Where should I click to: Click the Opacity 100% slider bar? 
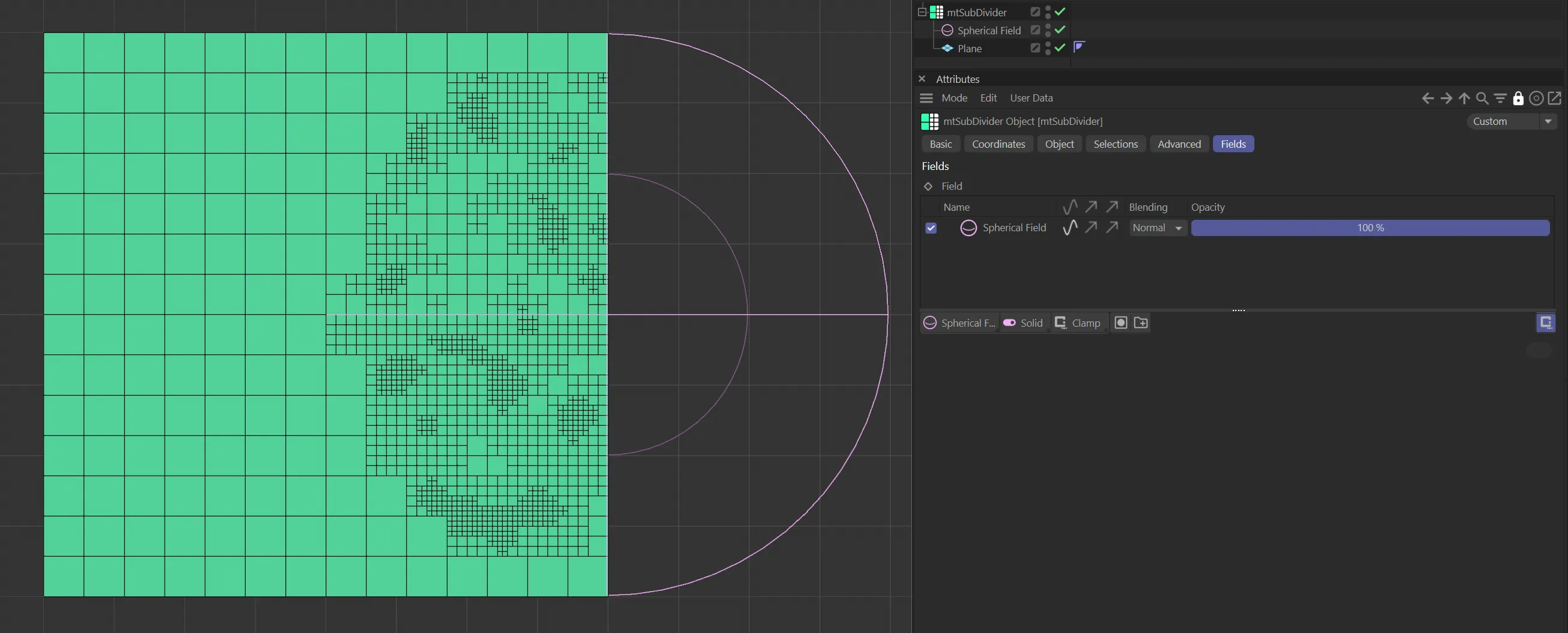pyautogui.click(x=1370, y=228)
